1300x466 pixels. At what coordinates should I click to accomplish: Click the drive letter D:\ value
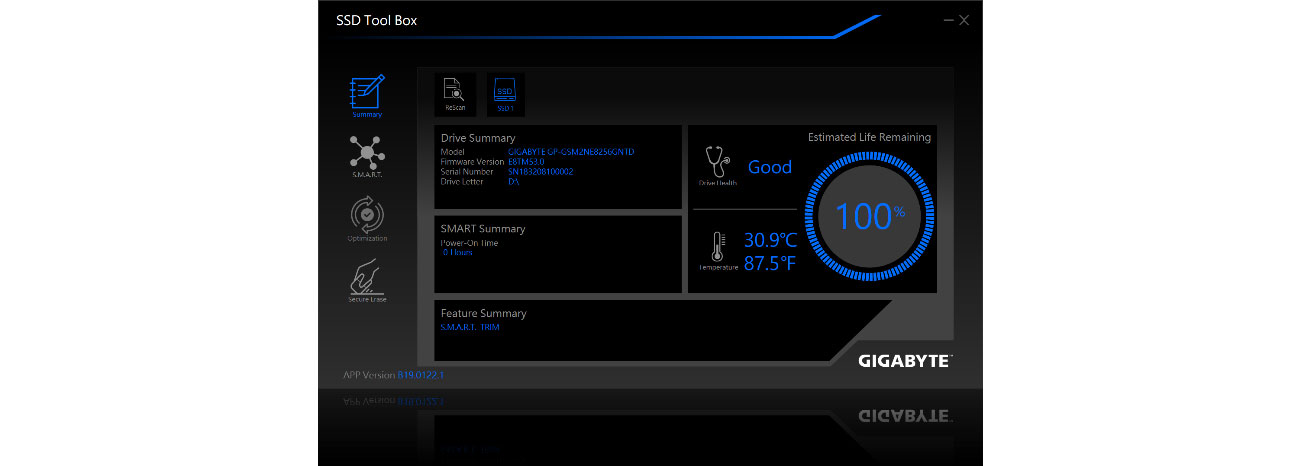pos(513,181)
